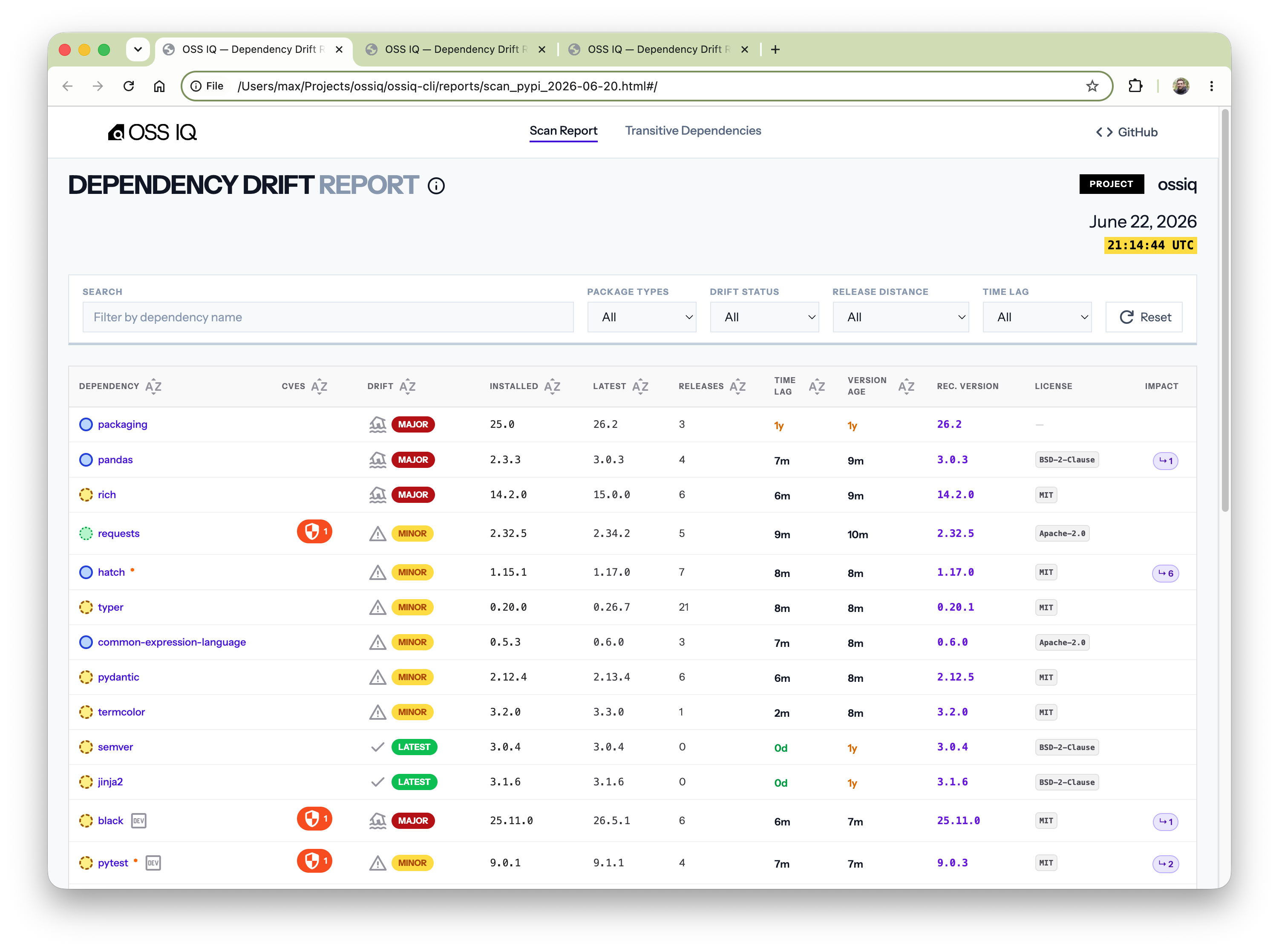This screenshot has width=1279, height=952.
Task: Click the warning triangle icon on the typer row
Action: 377,607
